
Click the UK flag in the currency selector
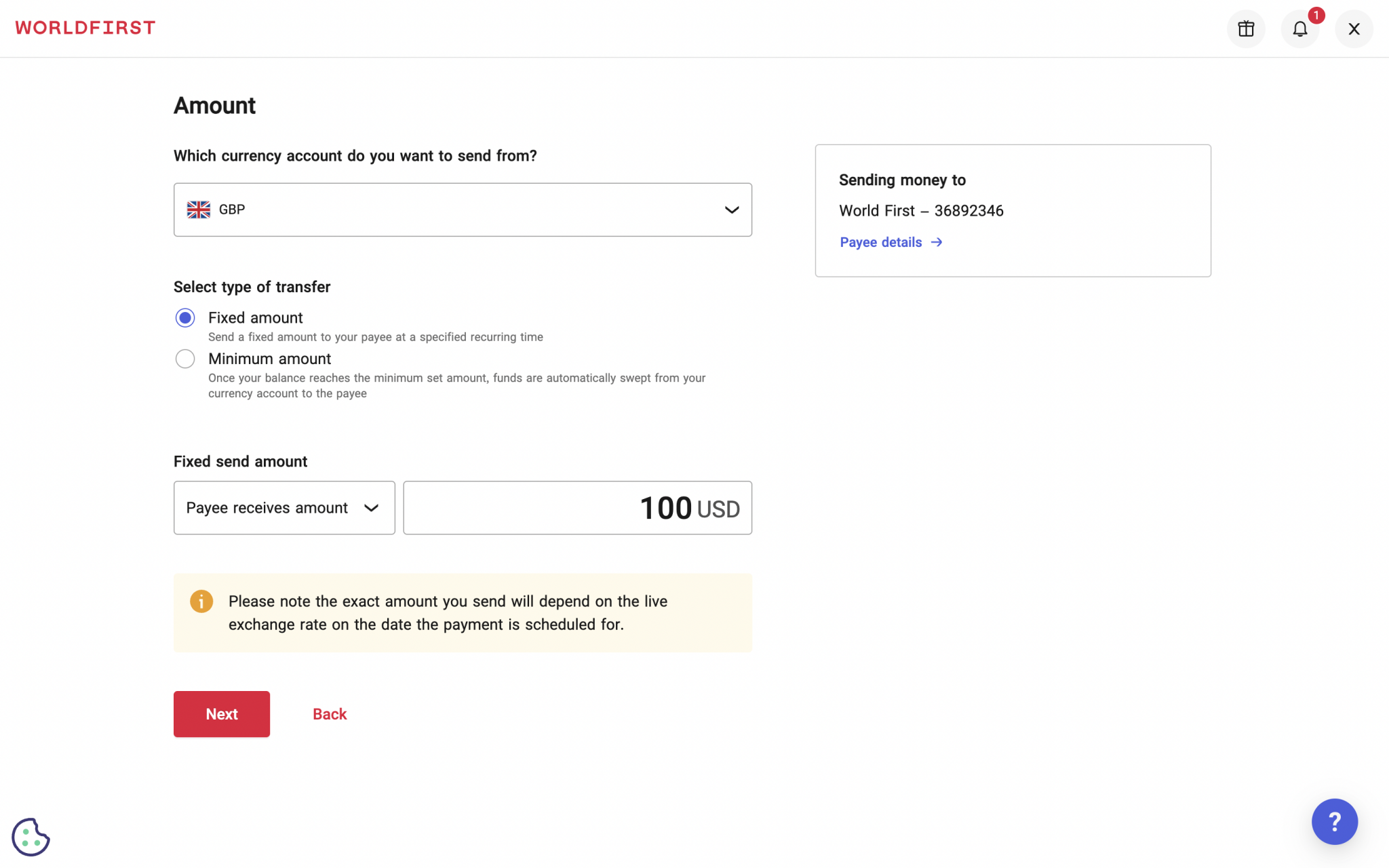[197, 210]
